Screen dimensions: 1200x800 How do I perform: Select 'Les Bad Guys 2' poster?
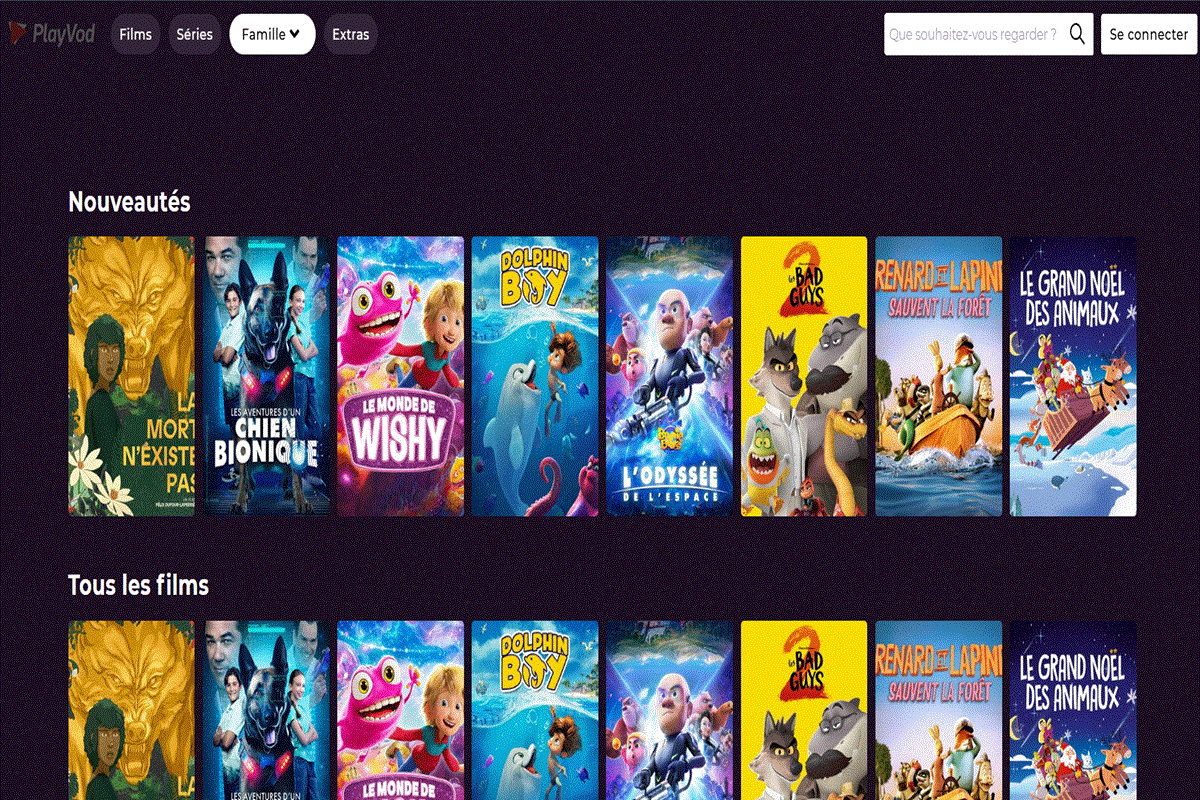pyautogui.click(x=803, y=378)
